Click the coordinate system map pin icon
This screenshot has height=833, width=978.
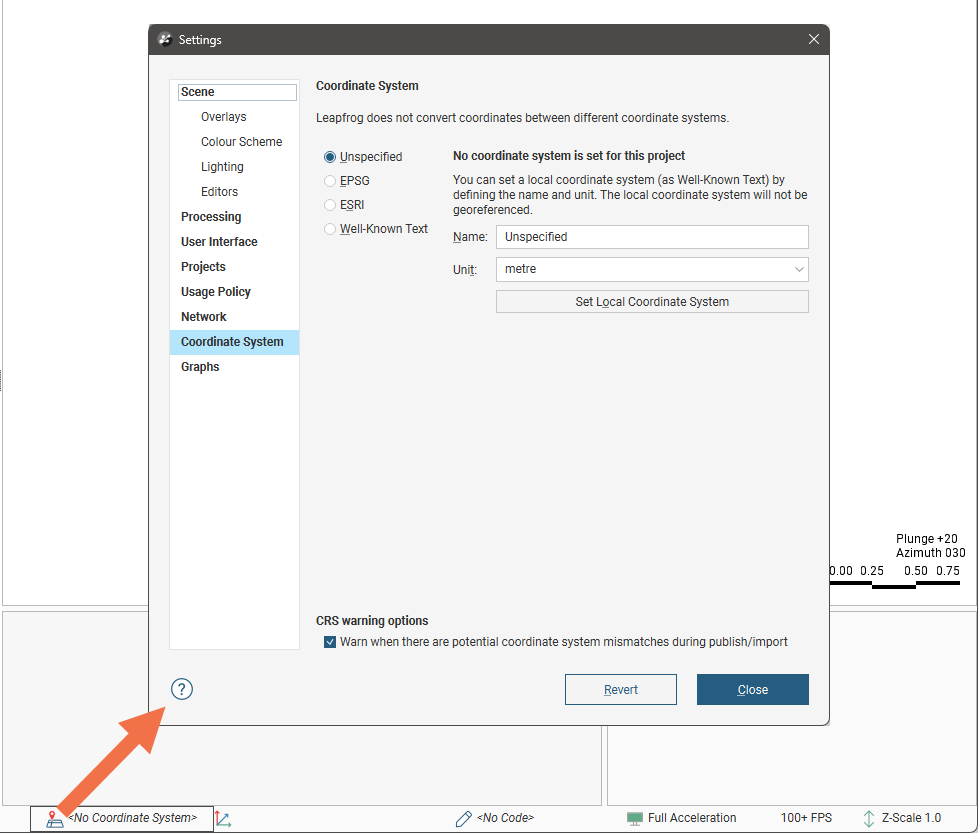point(55,819)
